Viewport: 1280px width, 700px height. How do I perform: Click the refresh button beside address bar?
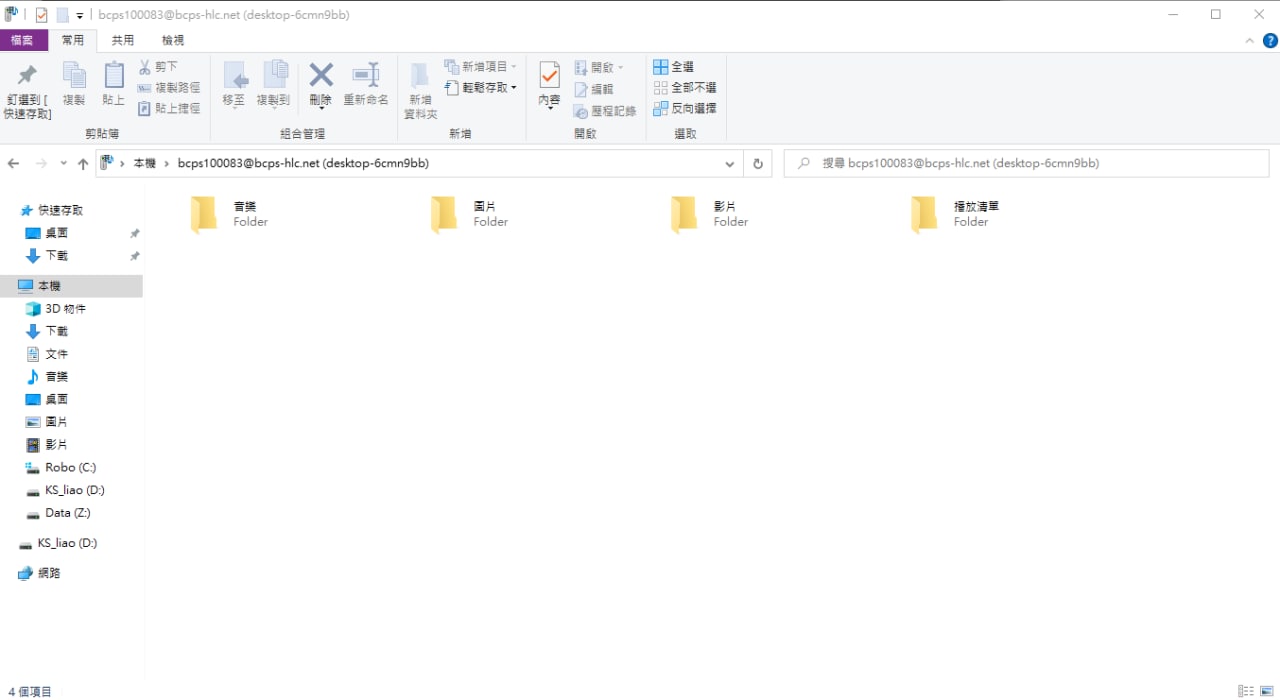pyautogui.click(x=758, y=164)
